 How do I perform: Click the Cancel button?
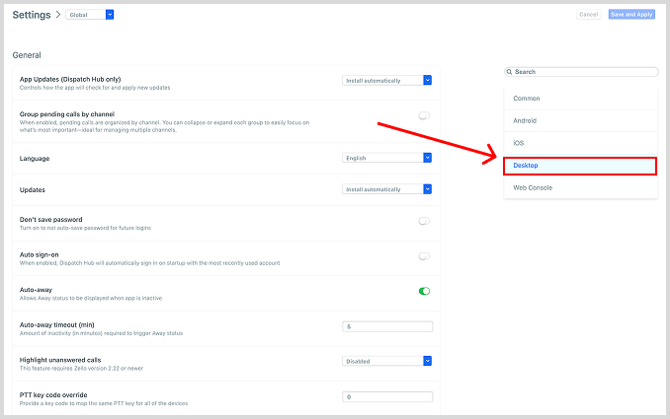coord(588,15)
